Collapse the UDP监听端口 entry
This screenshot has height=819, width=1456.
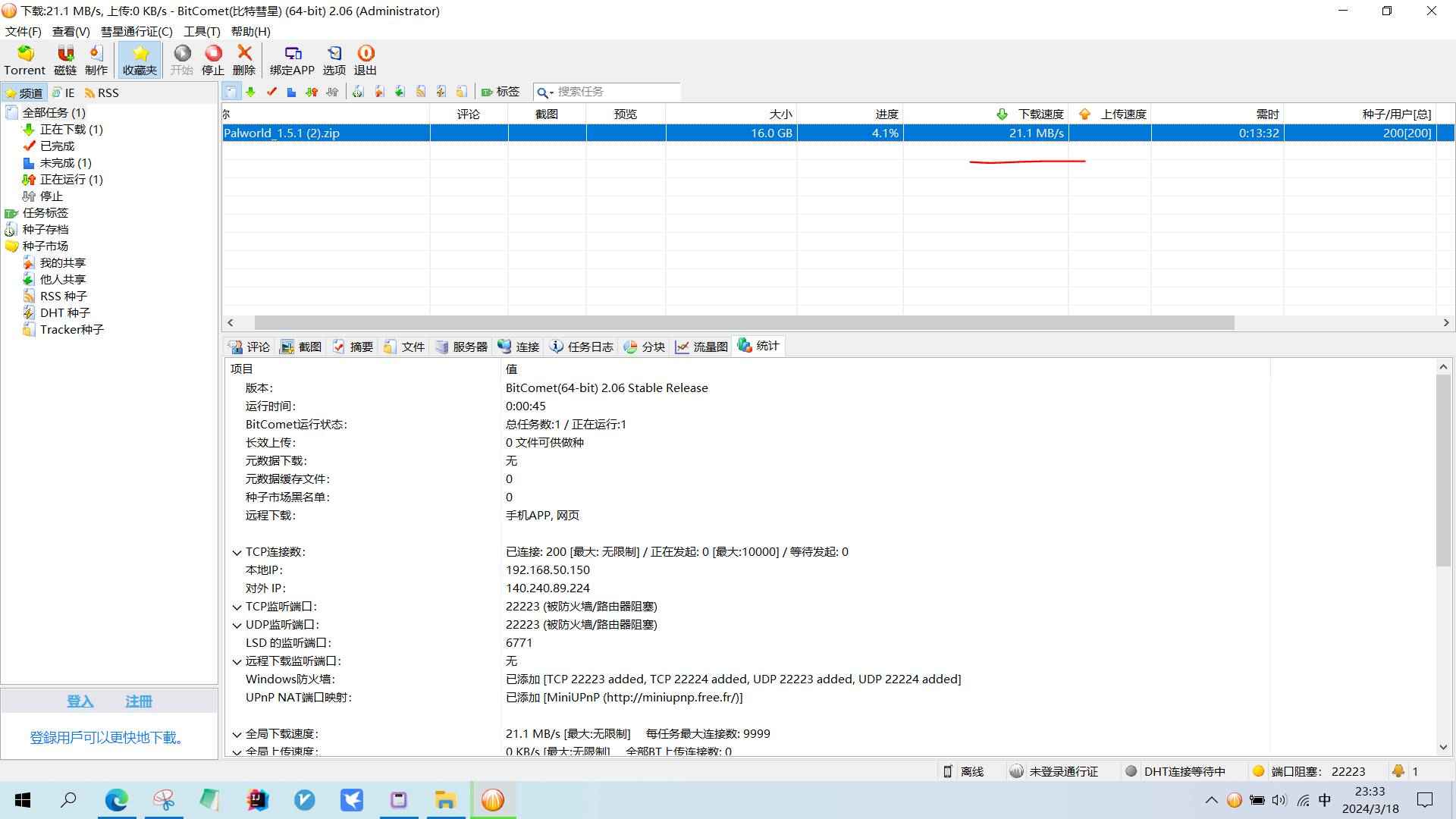[237, 624]
